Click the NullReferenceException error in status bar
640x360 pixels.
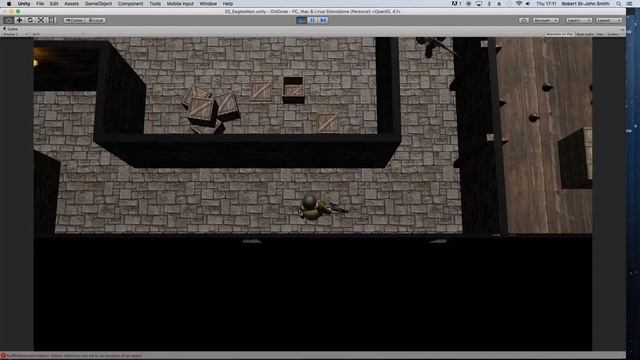coord(75,356)
